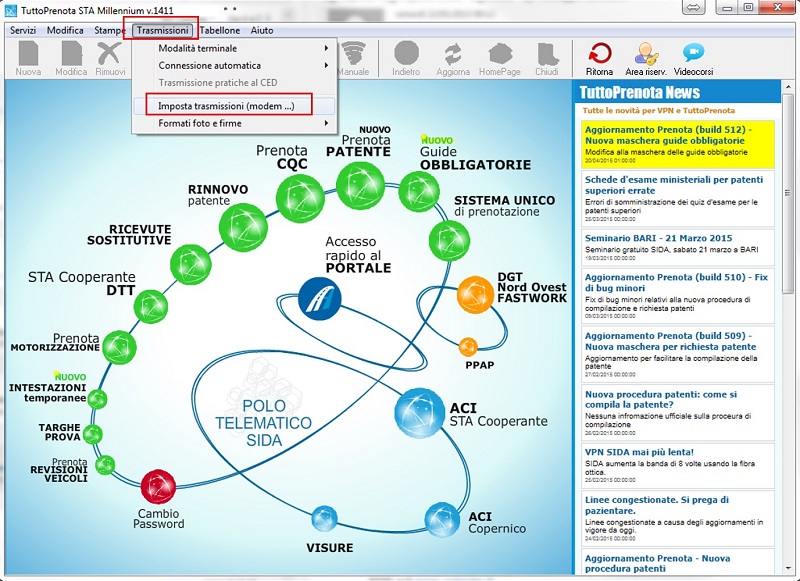
Task: Open Area riservata from toolbar
Action: pyautogui.click(x=647, y=56)
